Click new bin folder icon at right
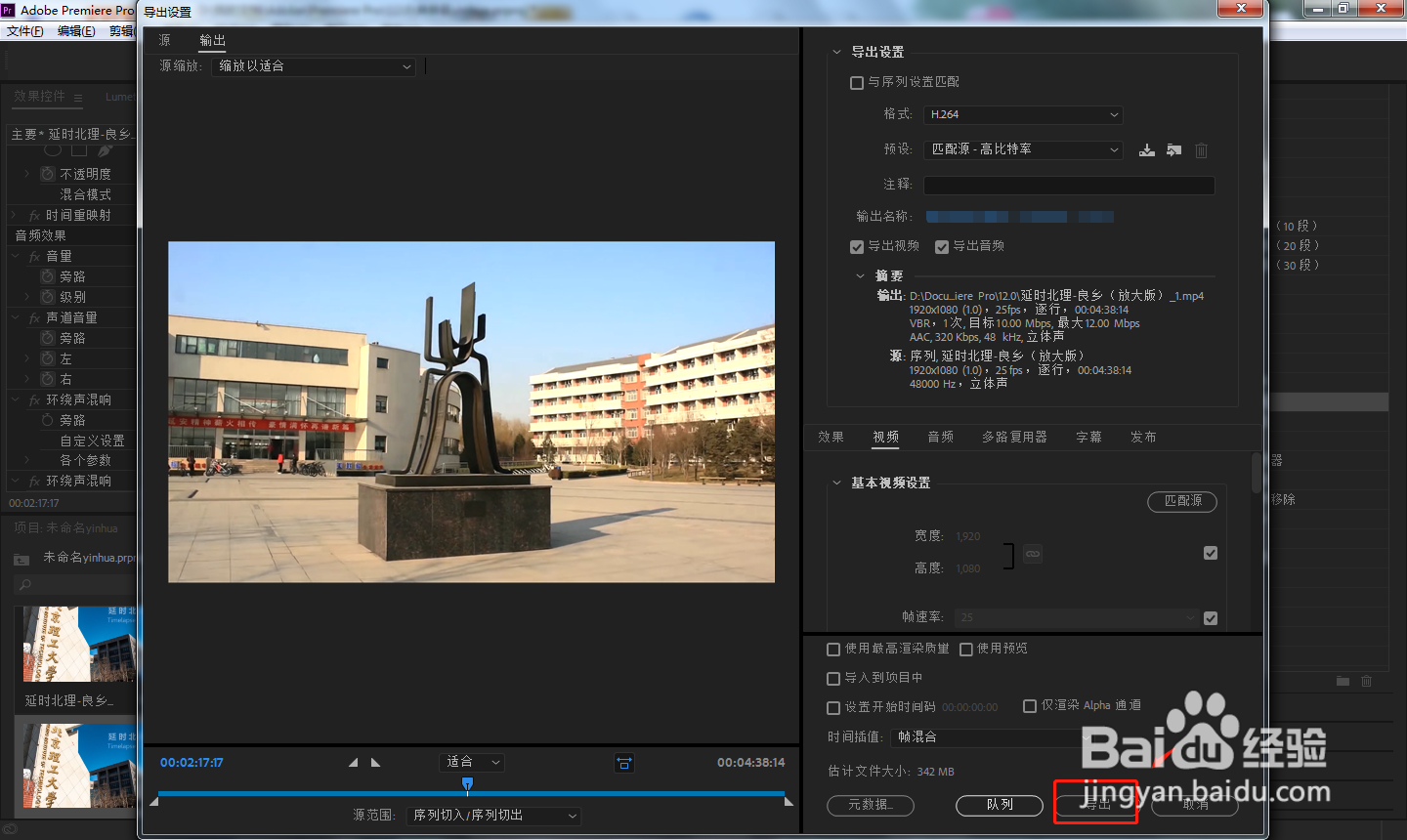This screenshot has height=840, width=1407. [1343, 681]
